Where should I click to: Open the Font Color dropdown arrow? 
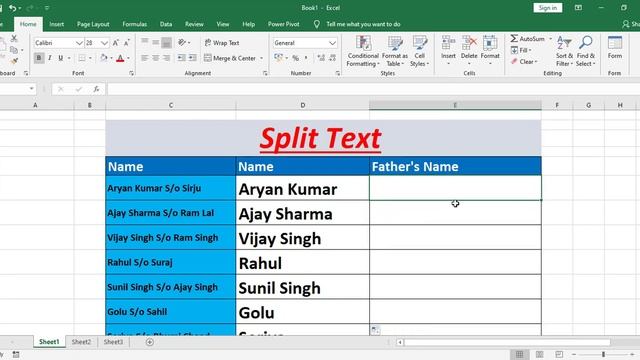(x=129, y=58)
